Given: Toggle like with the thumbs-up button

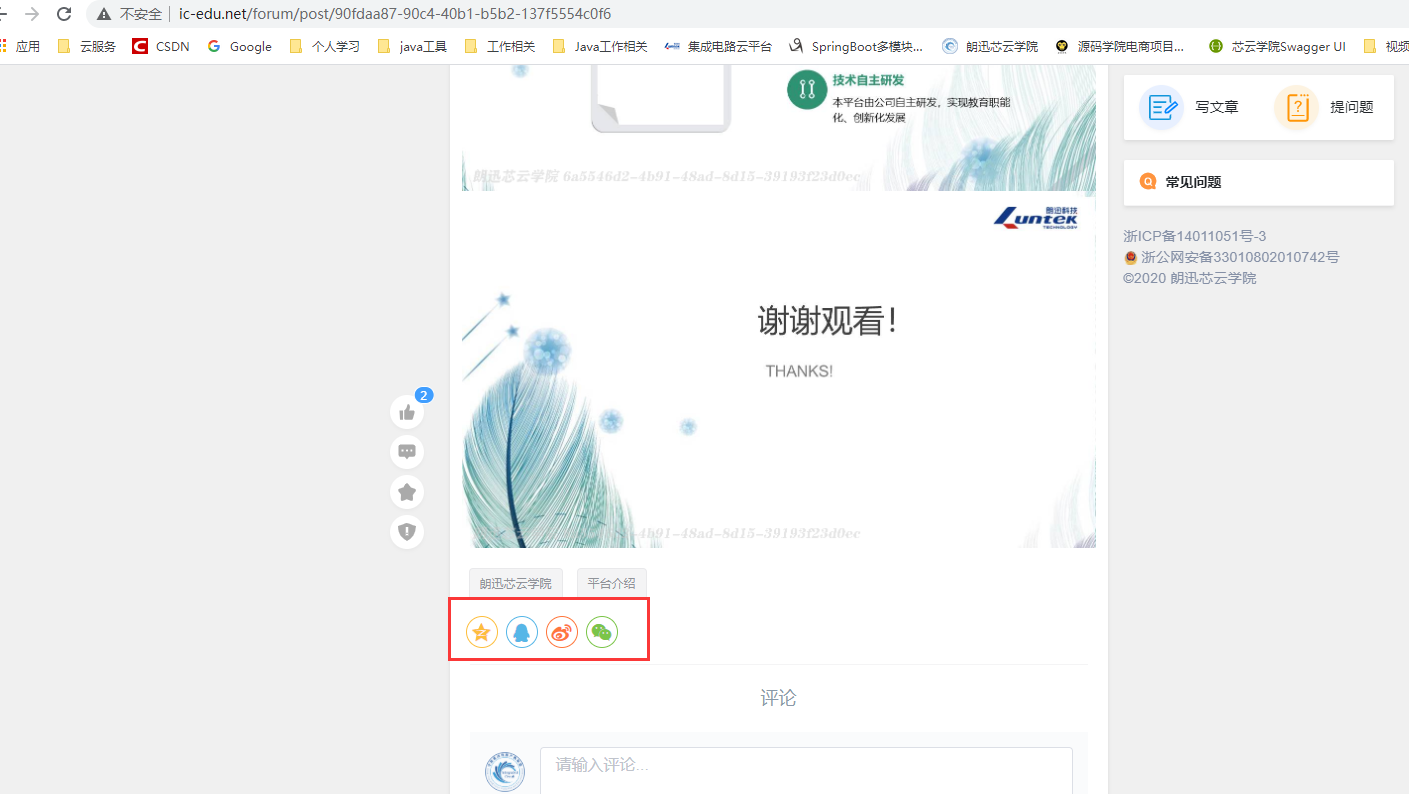Looking at the screenshot, I should coord(407,412).
